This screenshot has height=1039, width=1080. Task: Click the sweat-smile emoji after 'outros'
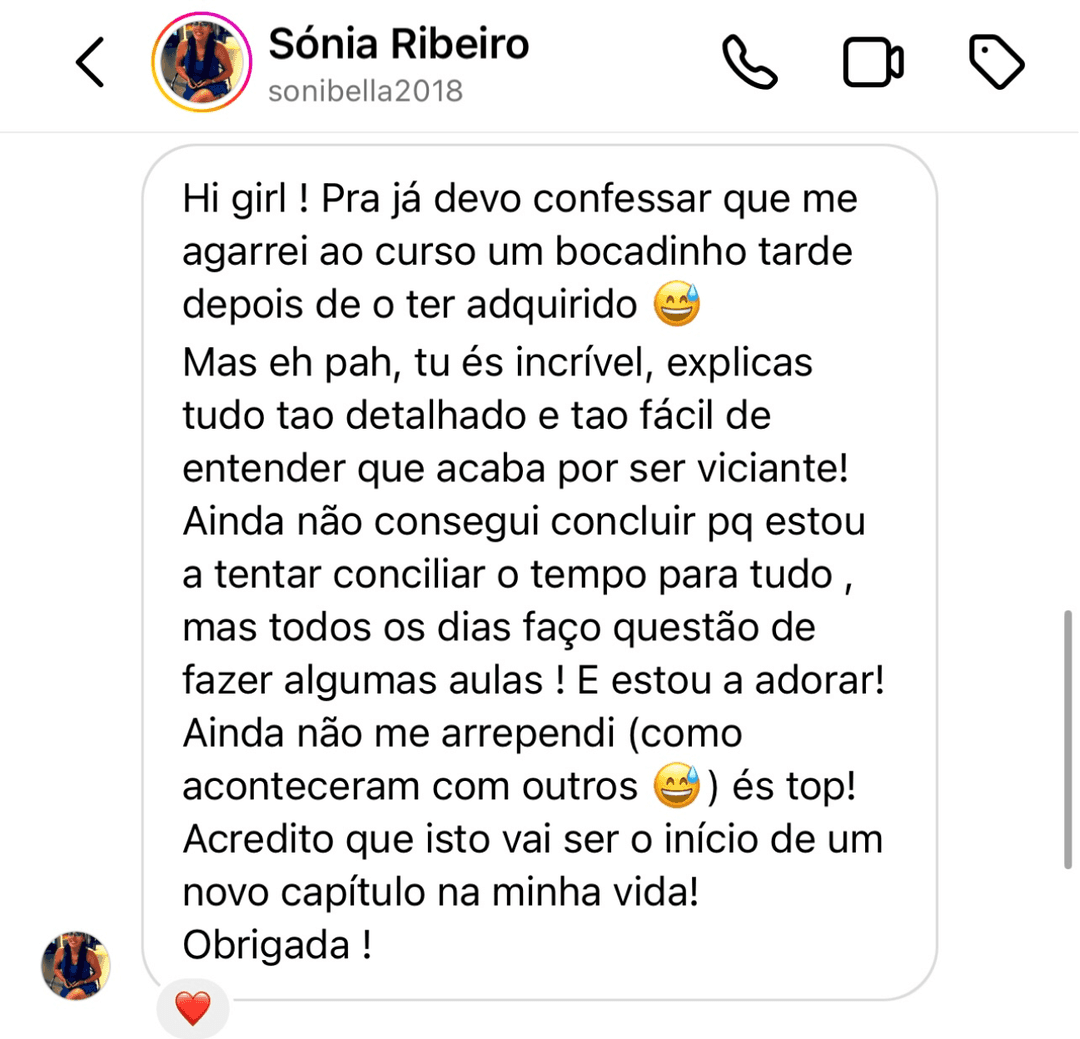676,788
